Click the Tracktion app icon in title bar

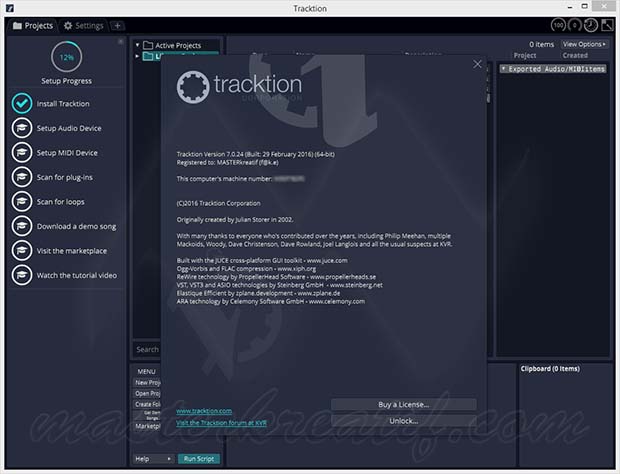tap(9, 8)
